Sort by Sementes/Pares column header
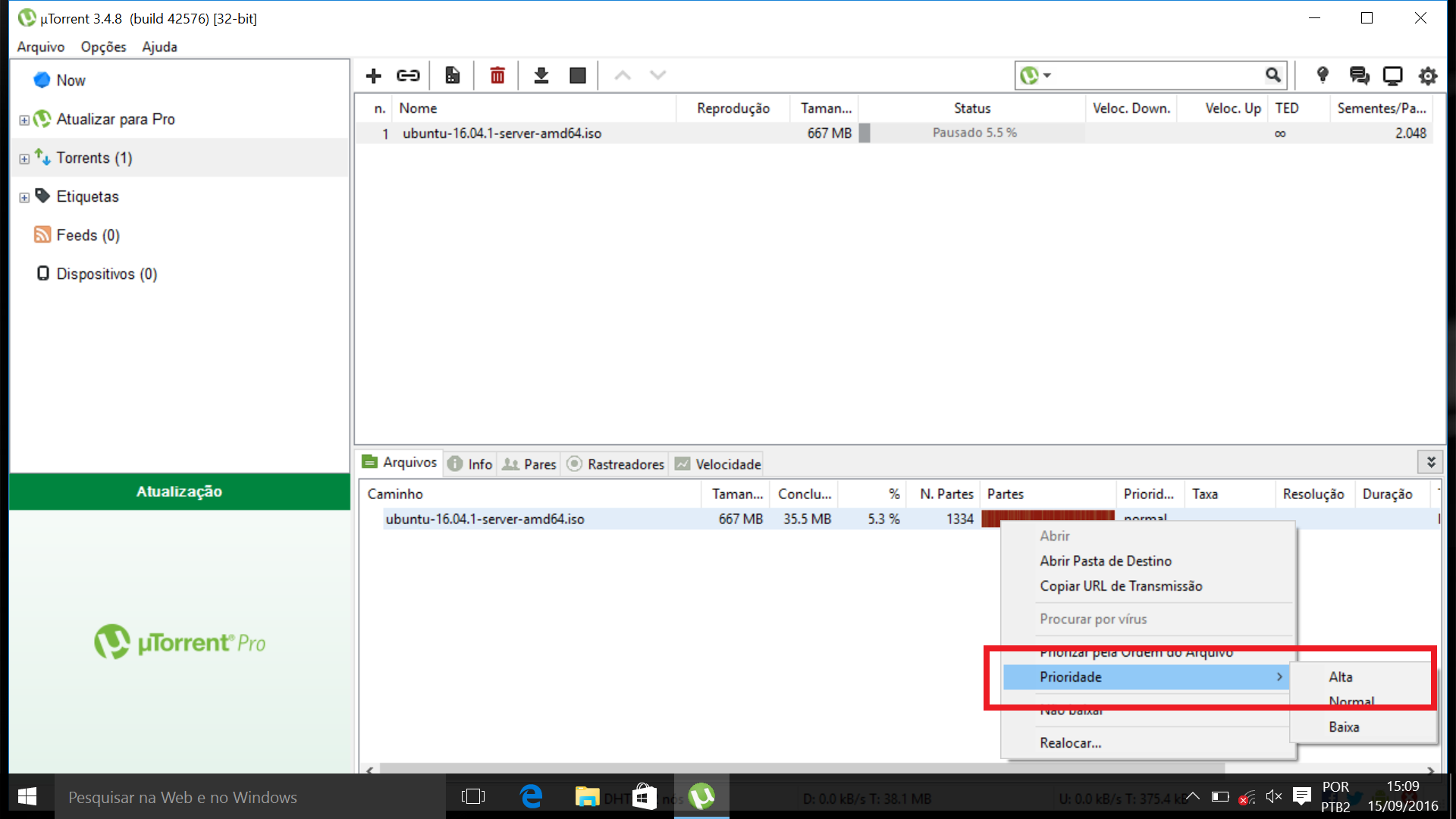Screen dimensions: 1456x819 click(1382, 108)
